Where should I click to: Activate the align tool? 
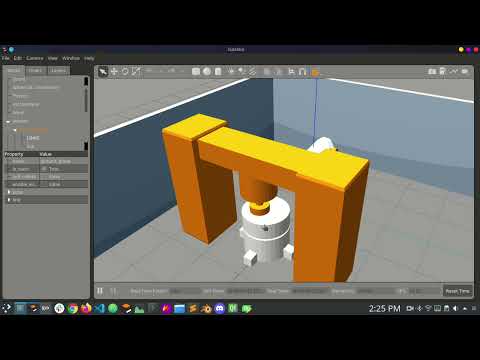292,72
